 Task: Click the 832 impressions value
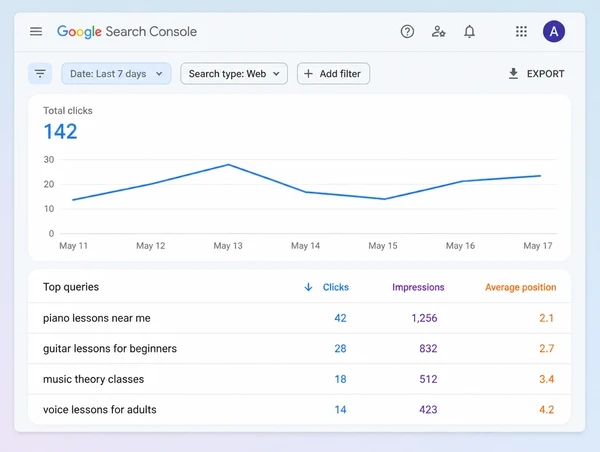click(428, 349)
